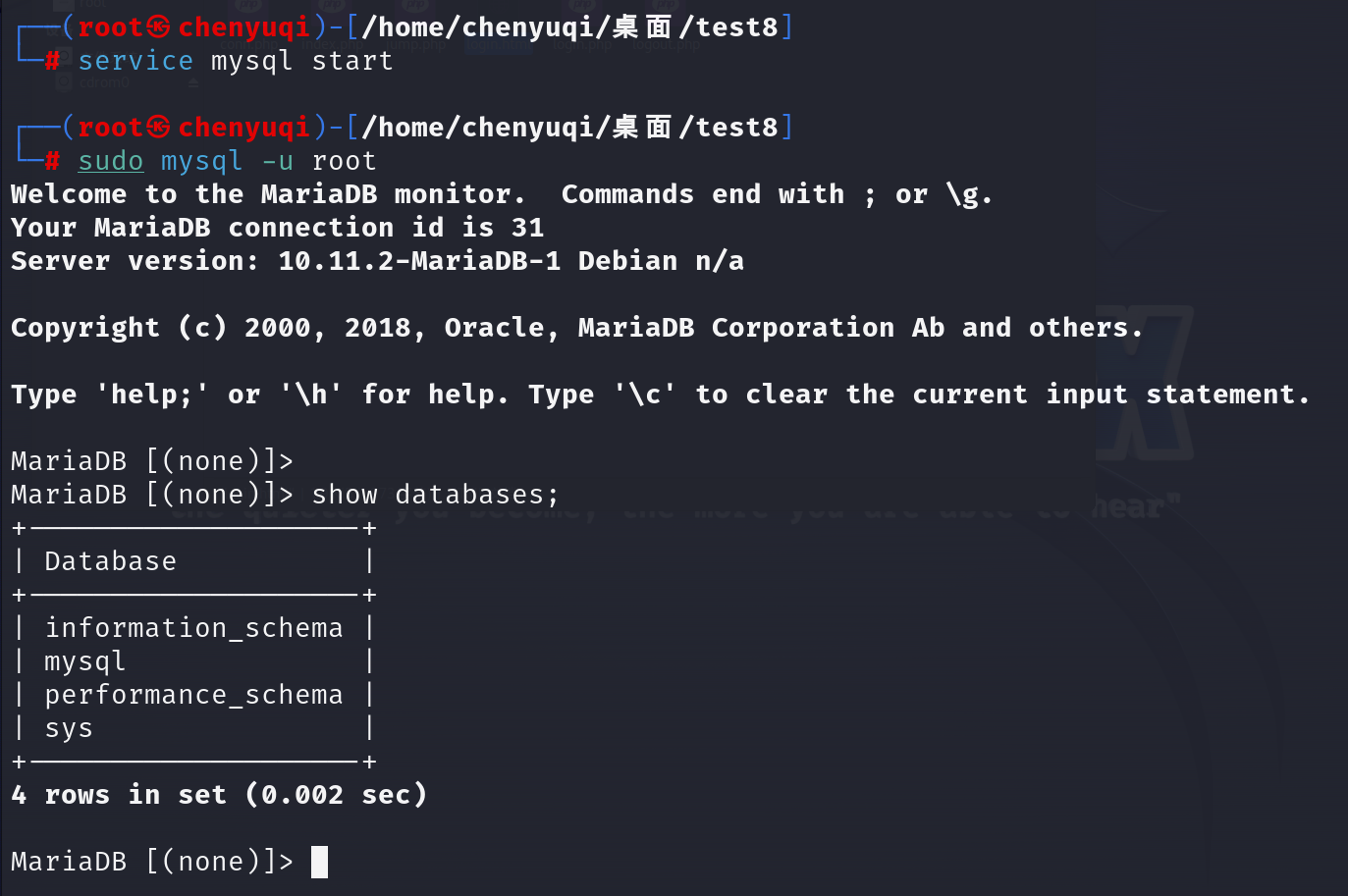Click the 'Welcome to the MariaDB monitor' text
The image size is (1348, 896).
coord(265,194)
